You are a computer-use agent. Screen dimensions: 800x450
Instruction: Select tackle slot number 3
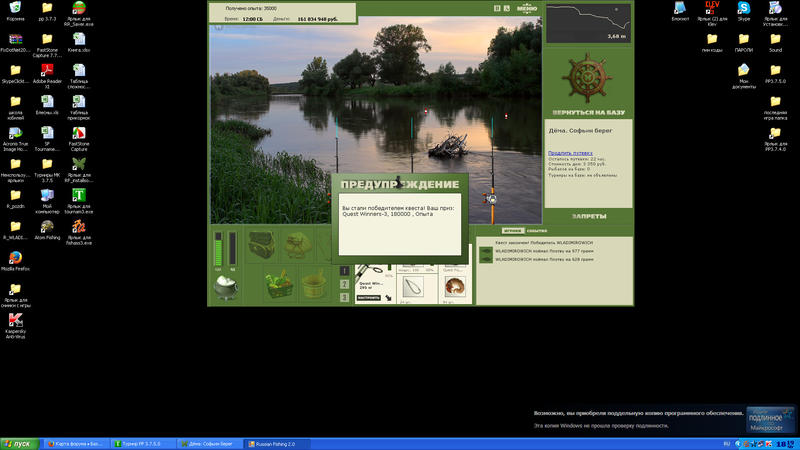(x=344, y=297)
